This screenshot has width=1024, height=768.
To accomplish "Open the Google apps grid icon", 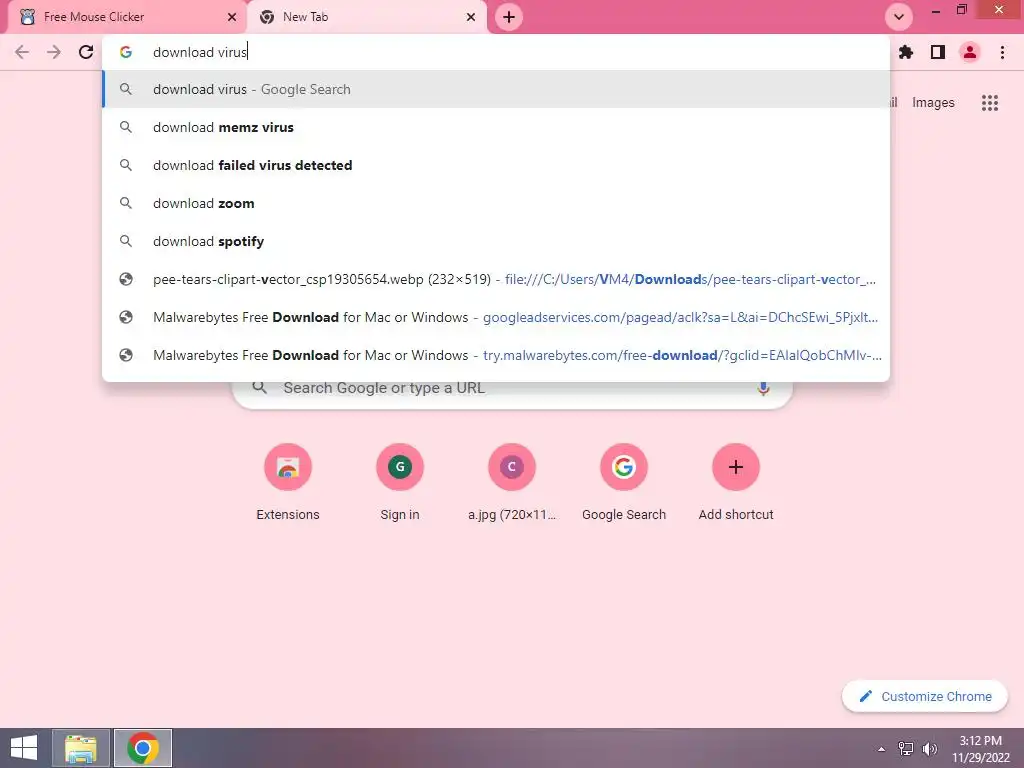I will pyautogui.click(x=989, y=103).
